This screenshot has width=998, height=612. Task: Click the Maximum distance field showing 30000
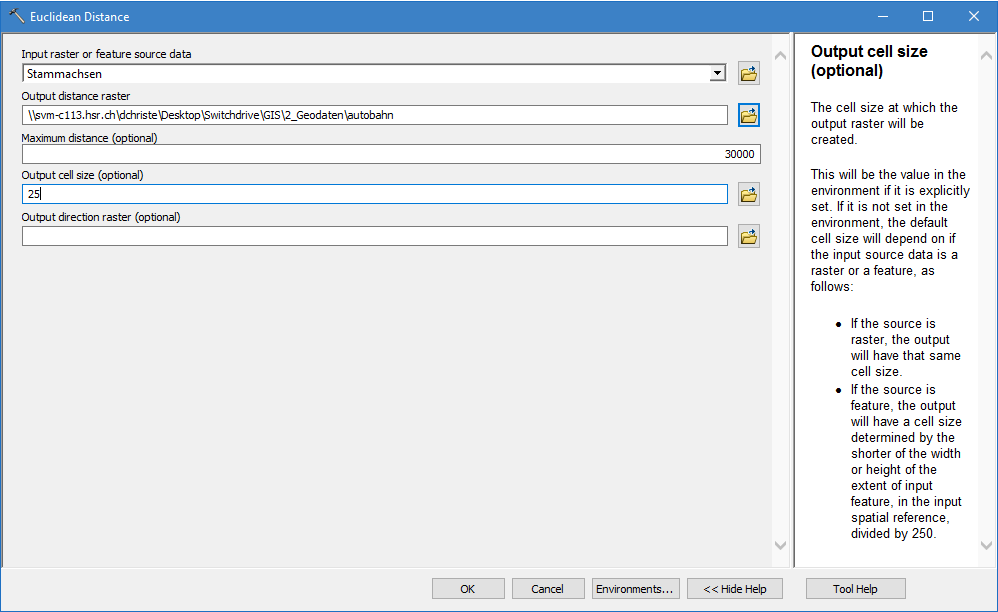point(390,154)
